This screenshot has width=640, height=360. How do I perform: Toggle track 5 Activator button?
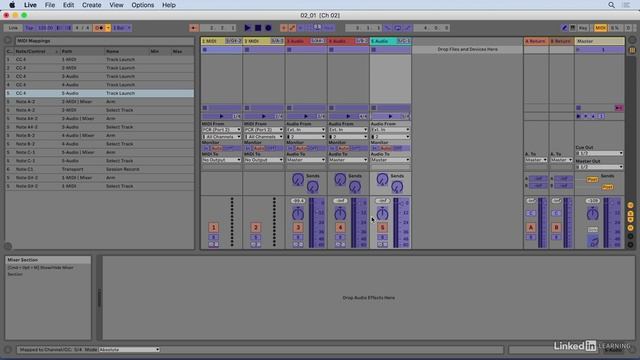pos(382,227)
